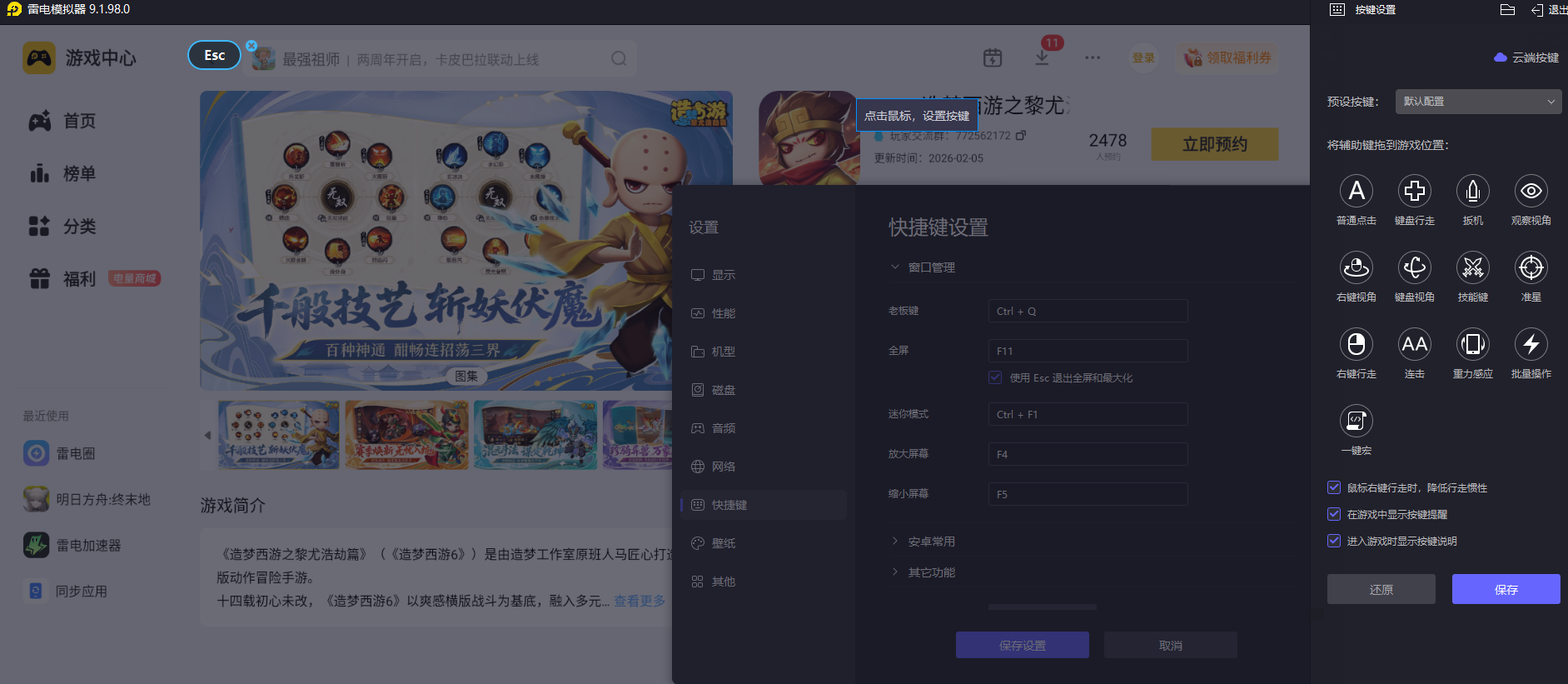Open 福利 benefits page

coord(62,279)
